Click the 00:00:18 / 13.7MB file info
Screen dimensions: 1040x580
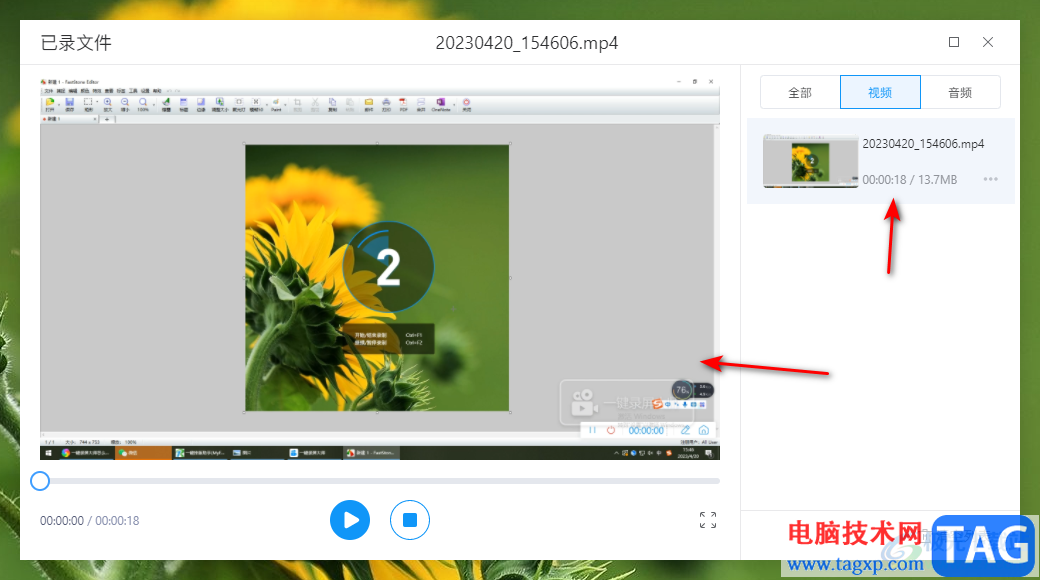tap(909, 179)
